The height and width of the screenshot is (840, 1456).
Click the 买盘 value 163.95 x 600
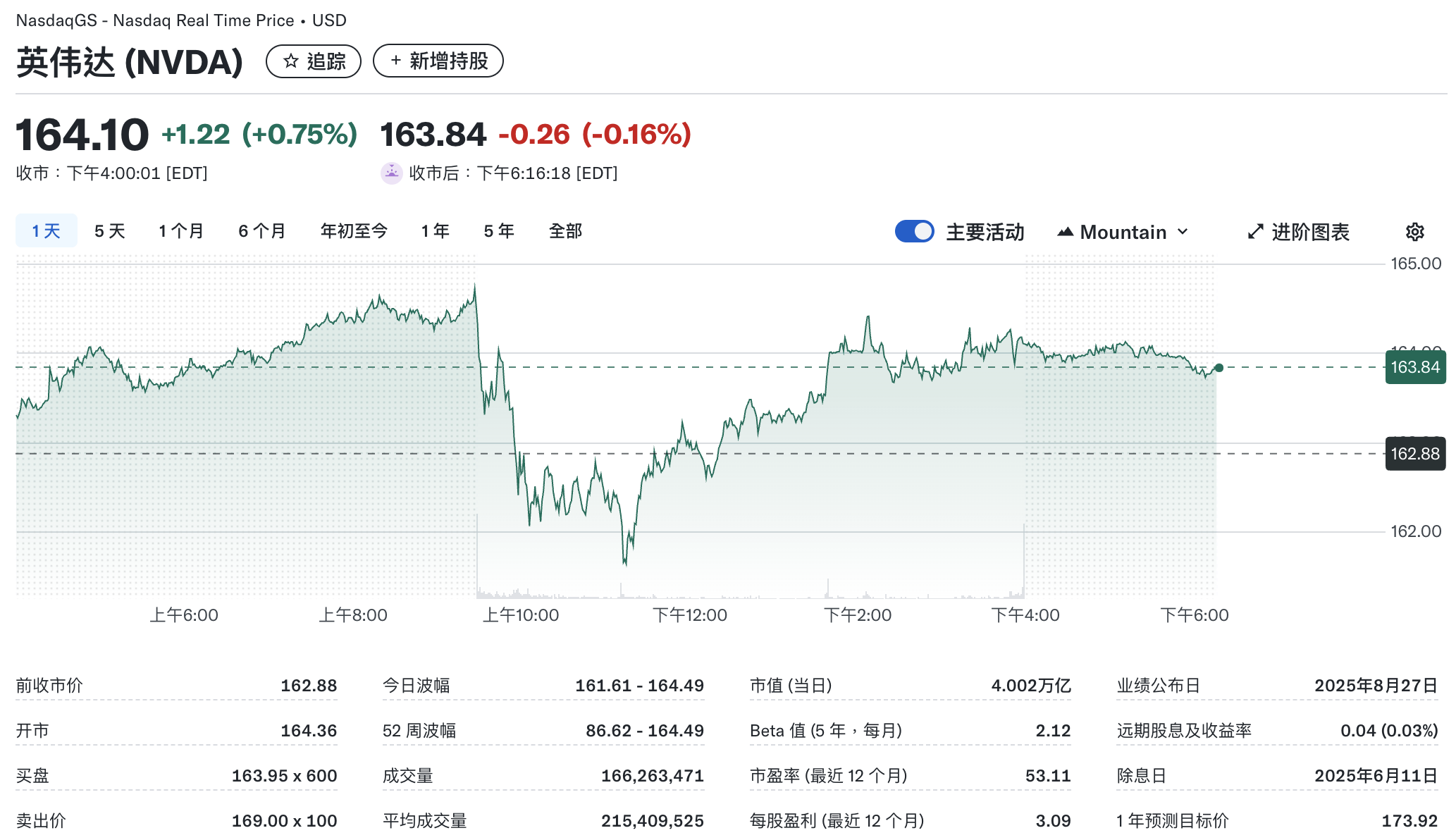point(284,776)
